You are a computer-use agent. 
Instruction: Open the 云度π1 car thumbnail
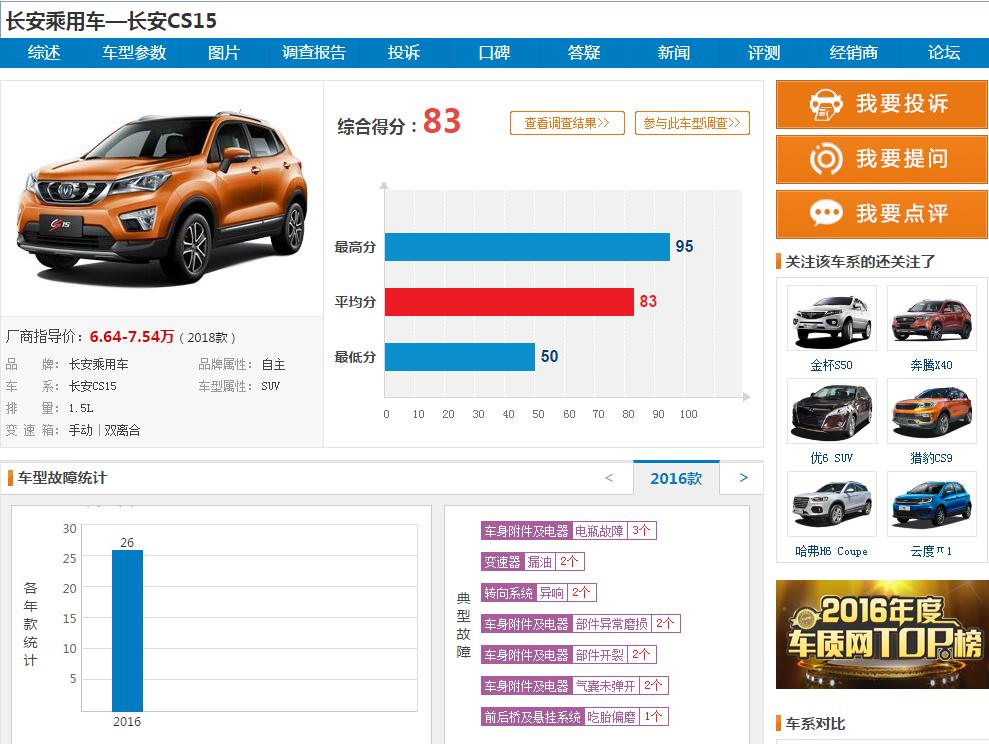[x=932, y=504]
